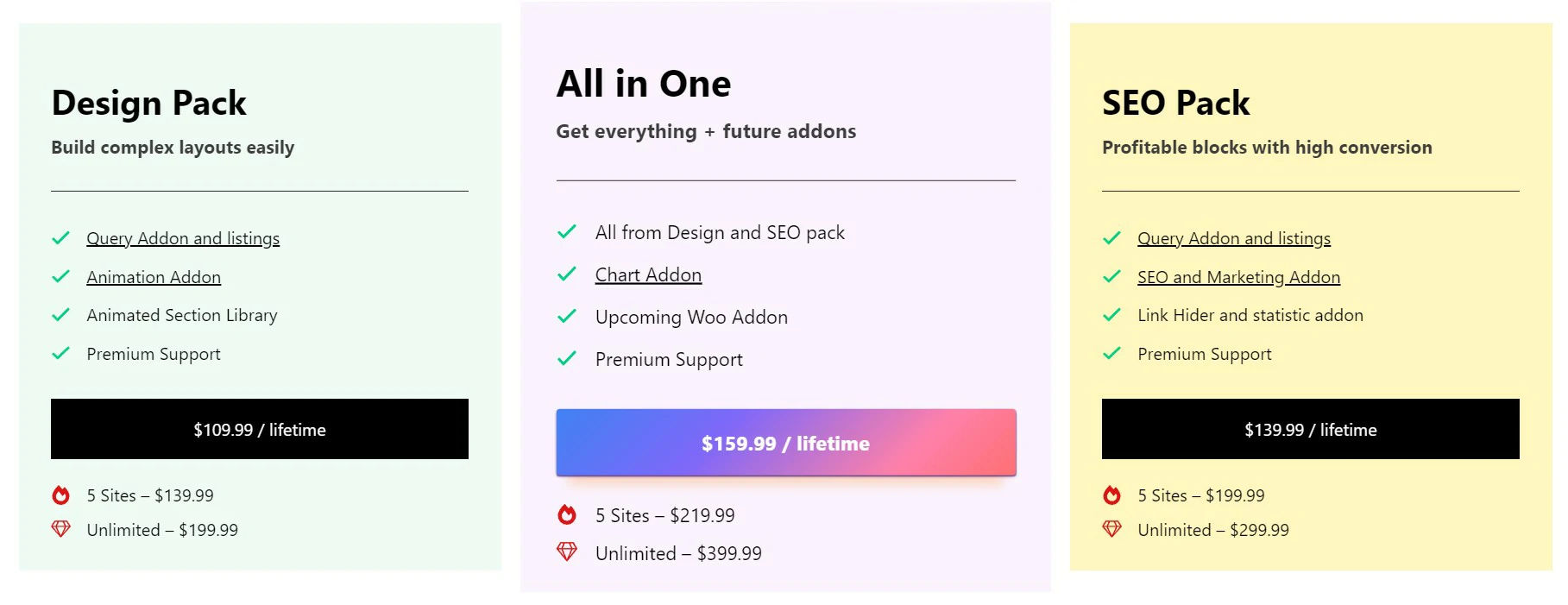Click the flame icon next to 5 Sites – $199.99

[1111, 495]
